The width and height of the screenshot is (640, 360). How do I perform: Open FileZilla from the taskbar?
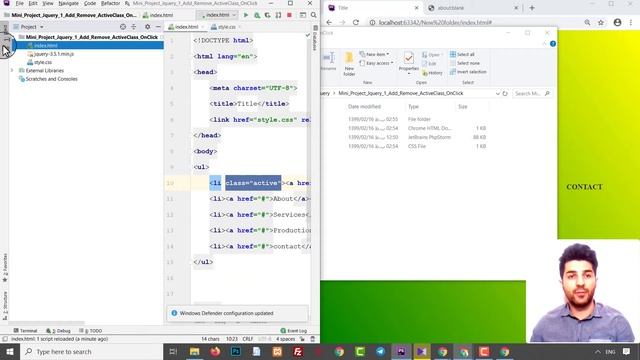(298, 351)
